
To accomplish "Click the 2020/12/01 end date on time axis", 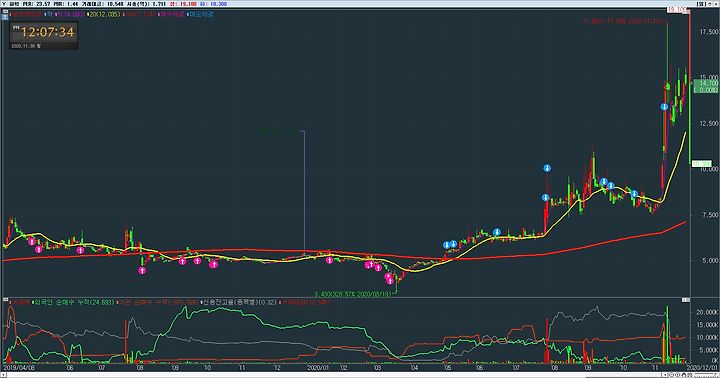I will click(x=703, y=368).
